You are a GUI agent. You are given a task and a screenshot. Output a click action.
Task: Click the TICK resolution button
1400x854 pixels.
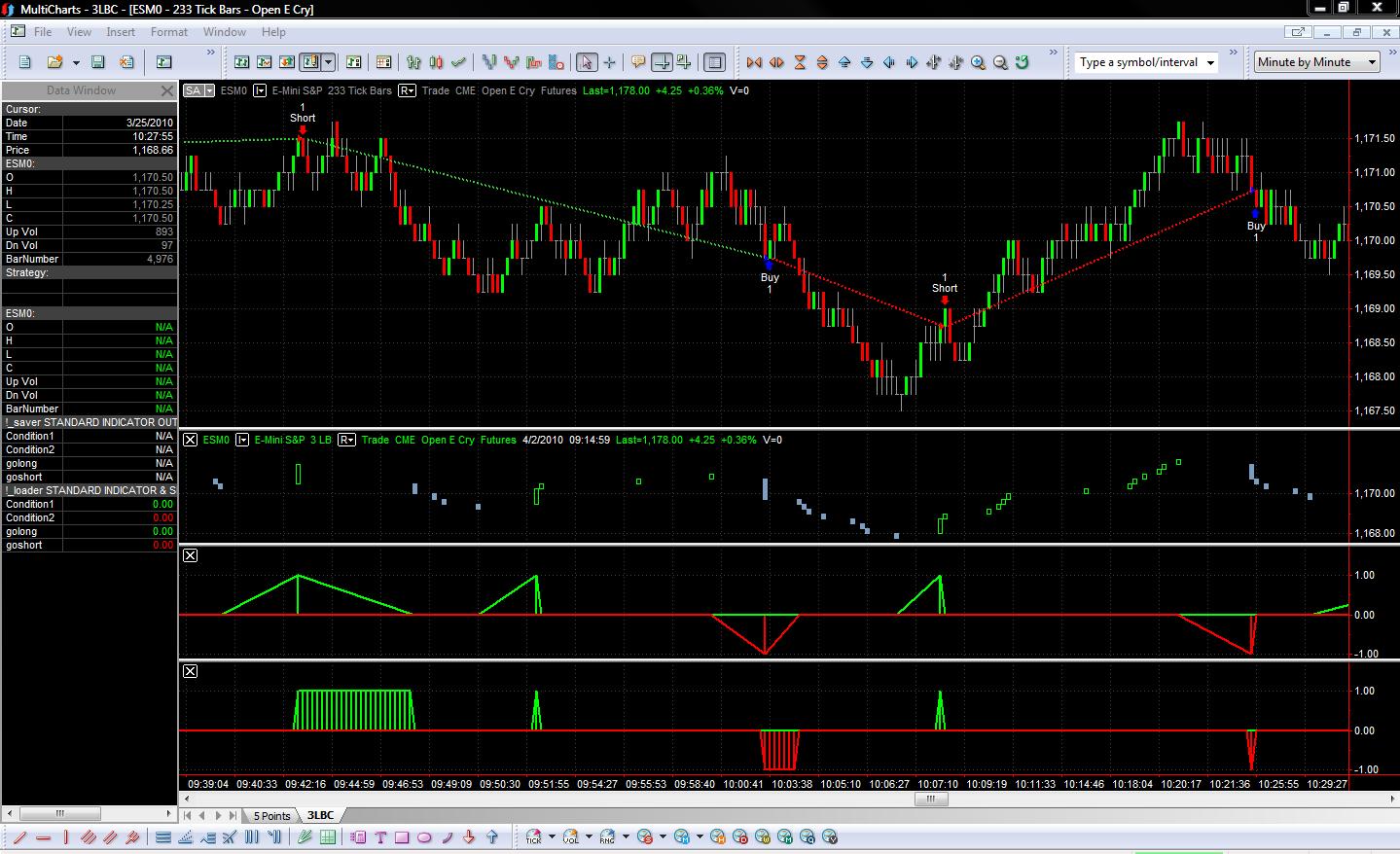click(x=534, y=836)
